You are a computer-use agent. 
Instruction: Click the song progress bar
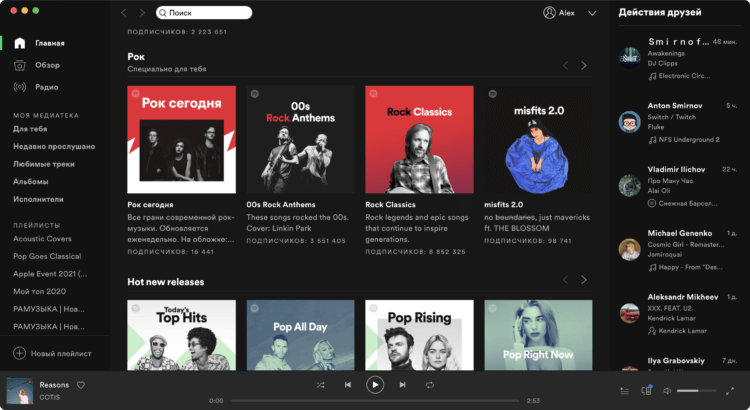pos(375,400)
